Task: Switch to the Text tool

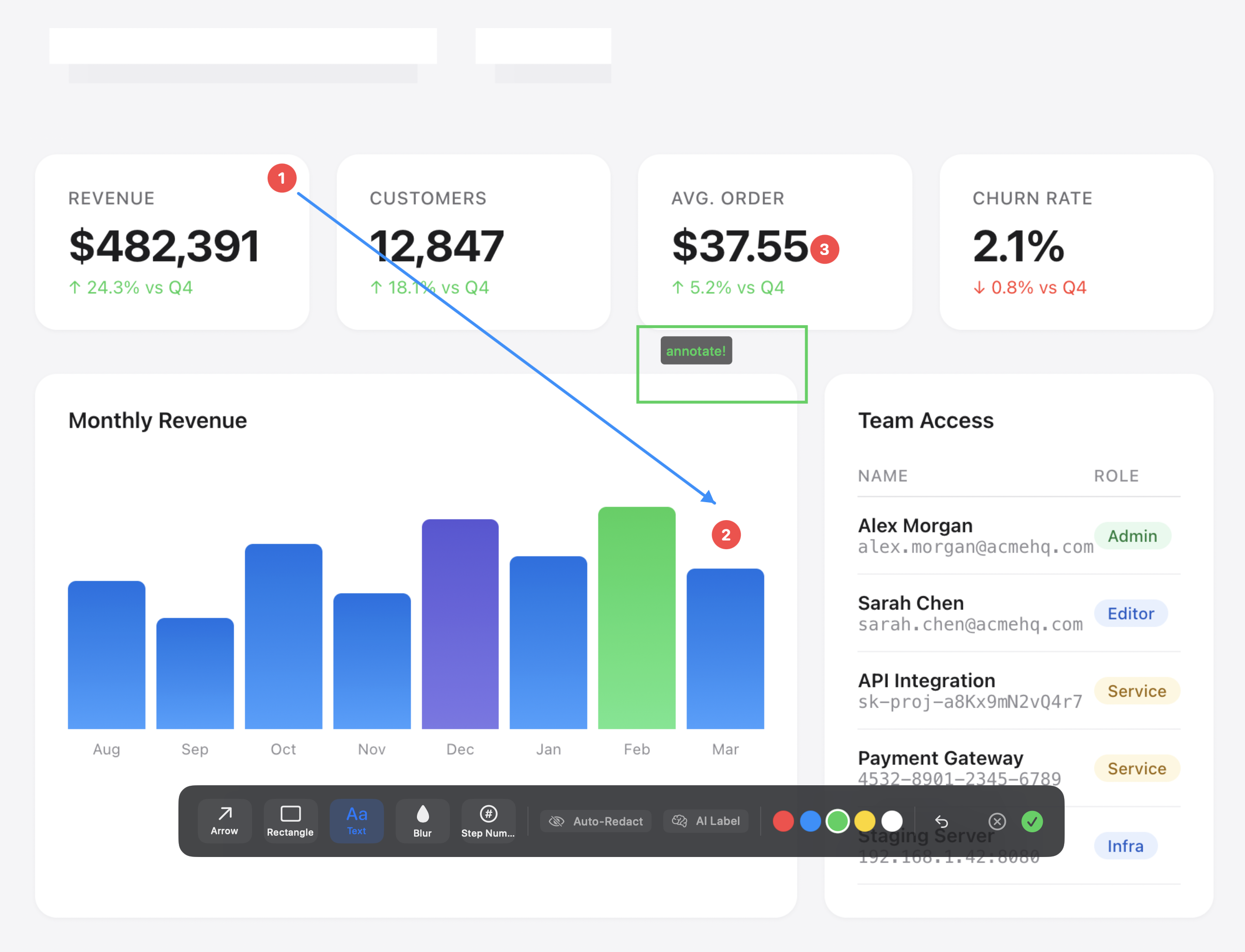Action: click(x=356, y=821)
